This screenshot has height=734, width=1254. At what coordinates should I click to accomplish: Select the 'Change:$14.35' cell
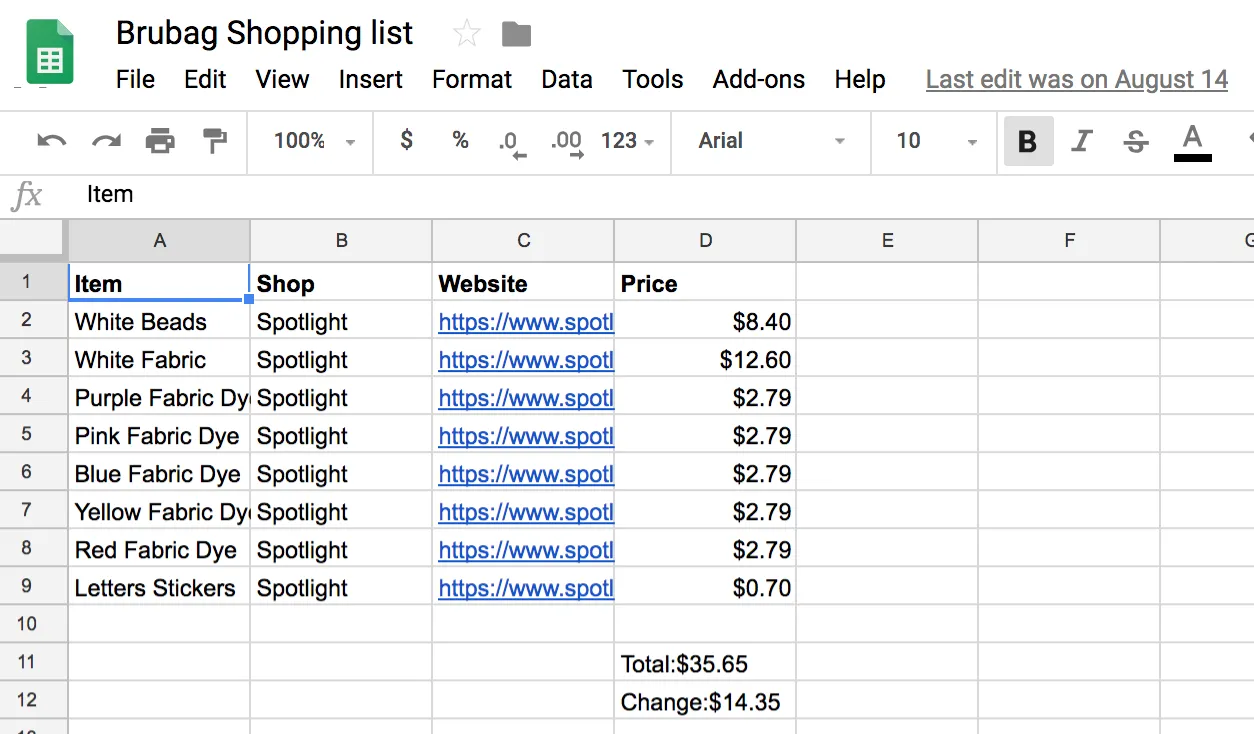pyautogui.click(x=705, y=702)
